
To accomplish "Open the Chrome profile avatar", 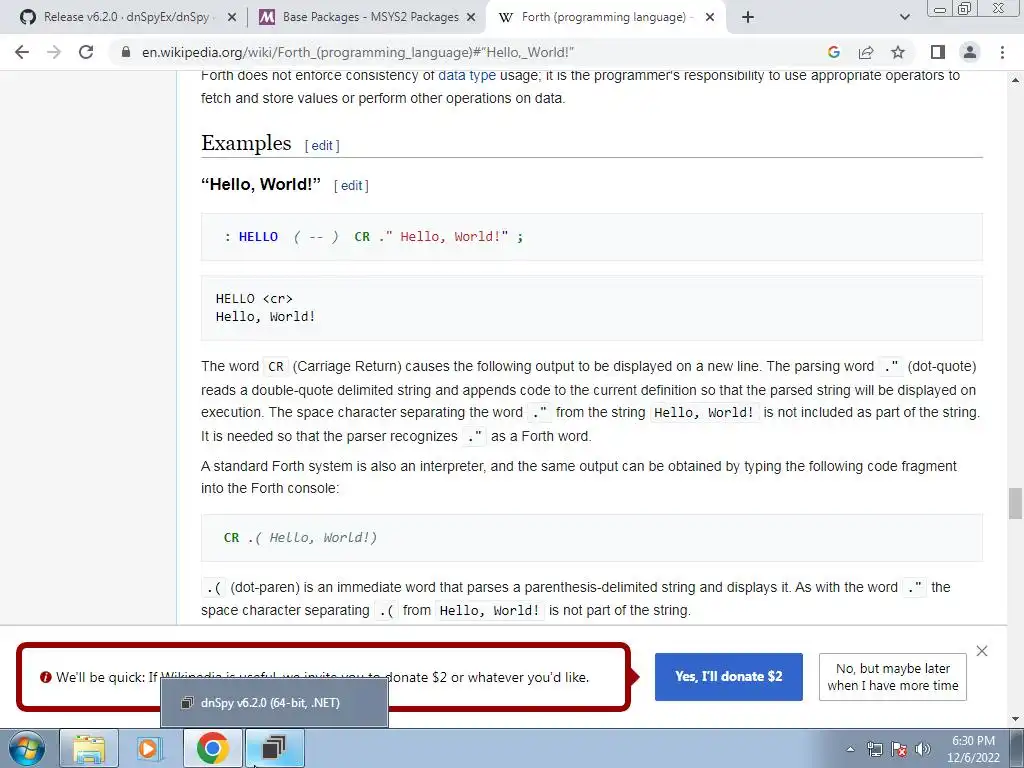I will tap(970, 52).
